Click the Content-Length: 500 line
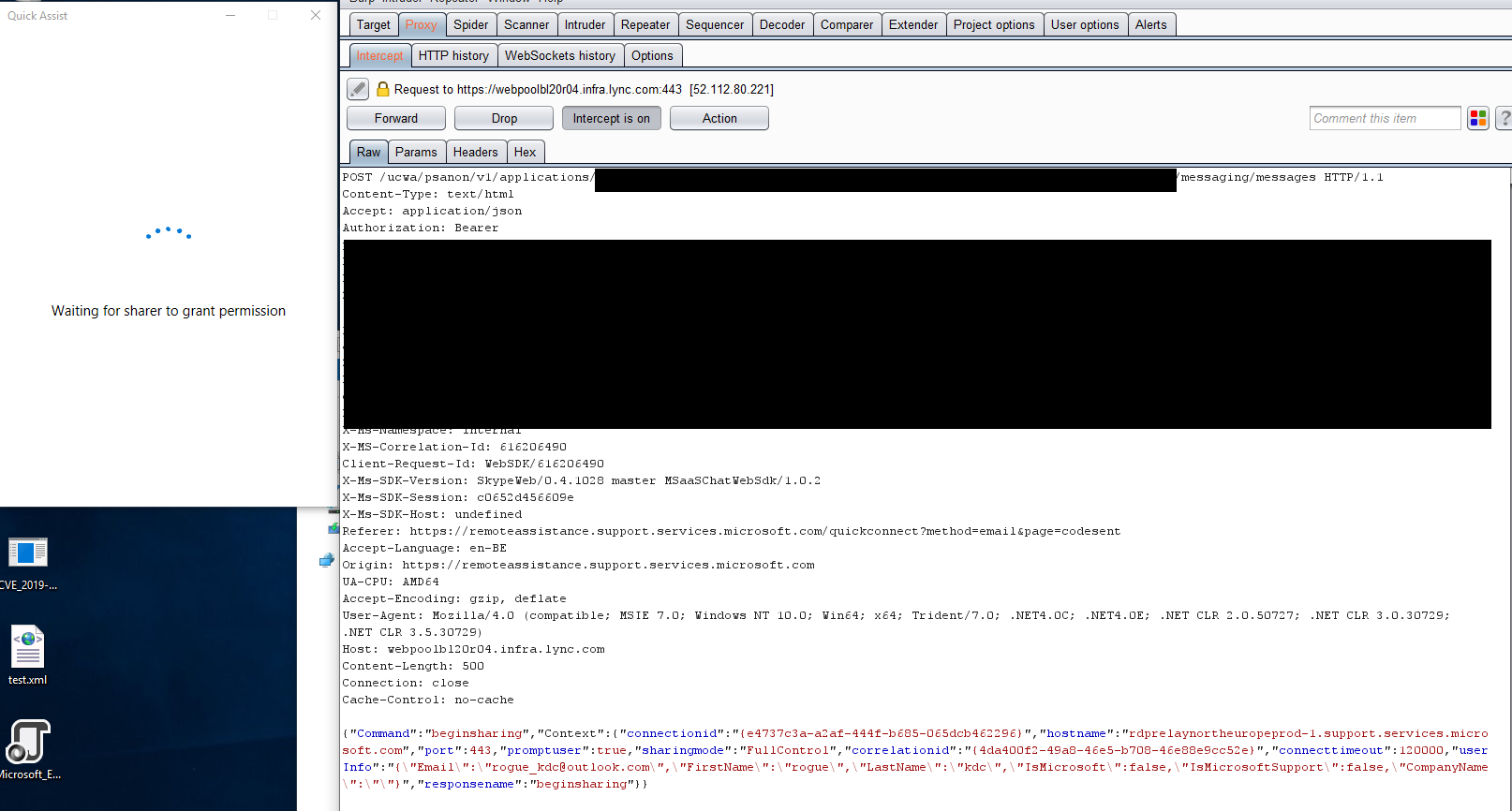Image resolution: width=1512 pixels, height=811 pixels. [x=413, y=666]
